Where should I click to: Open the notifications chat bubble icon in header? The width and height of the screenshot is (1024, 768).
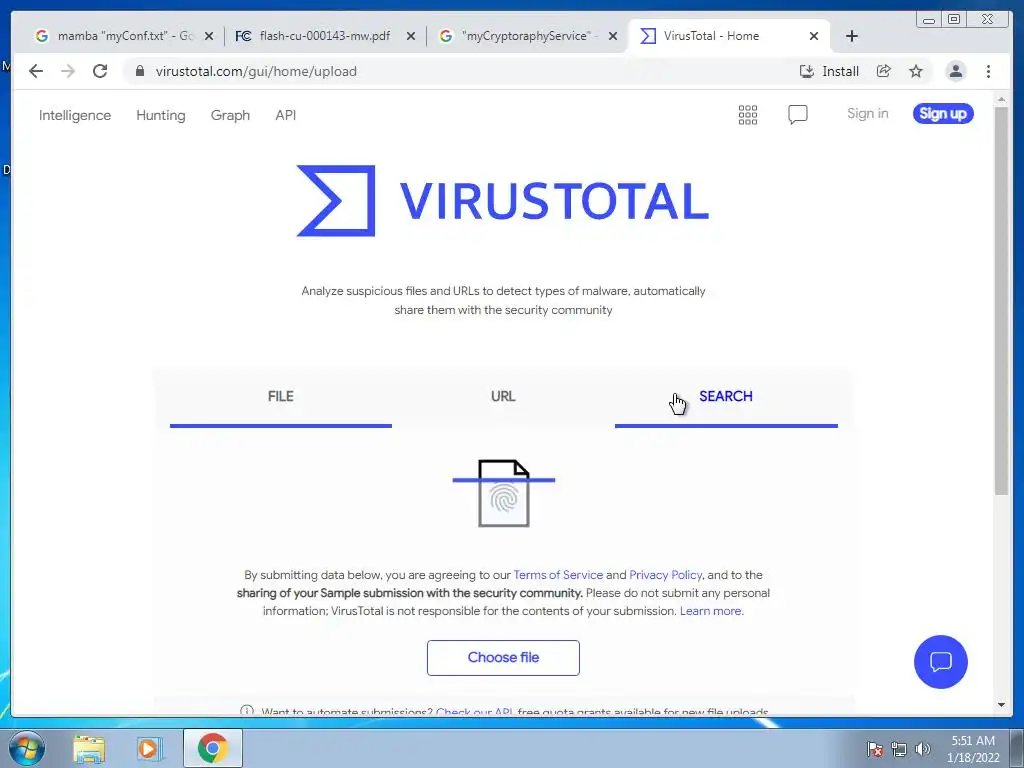click(x=797, y=115)
